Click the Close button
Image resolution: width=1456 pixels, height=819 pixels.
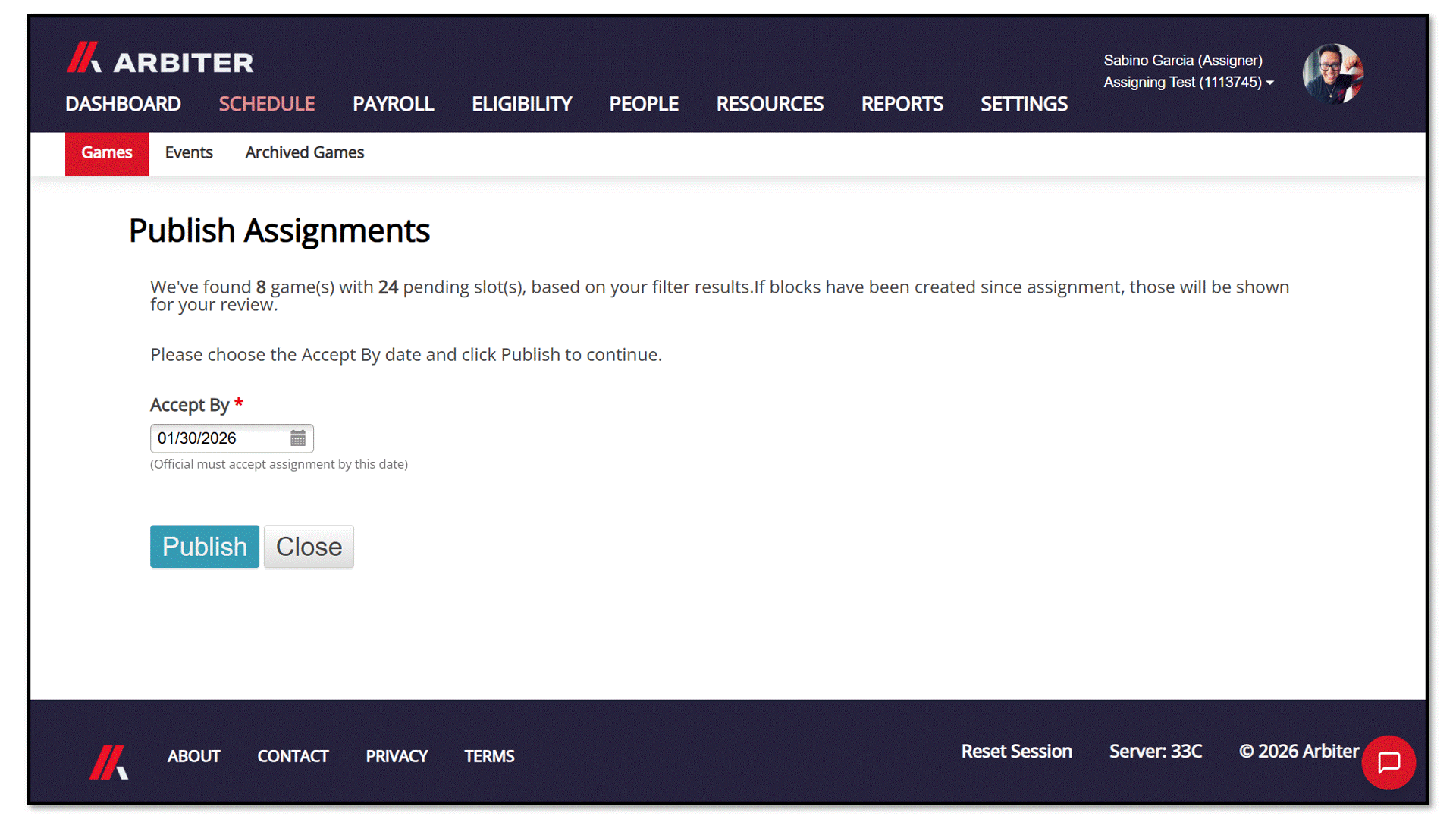click(x=309, y=547)
